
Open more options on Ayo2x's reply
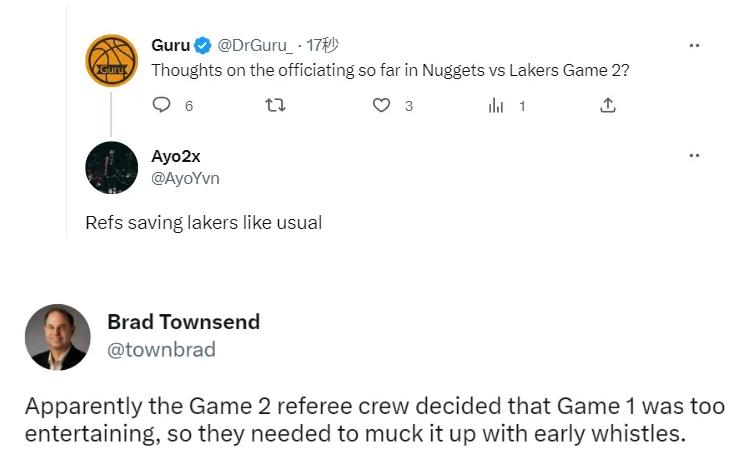(x=694, y=156)
